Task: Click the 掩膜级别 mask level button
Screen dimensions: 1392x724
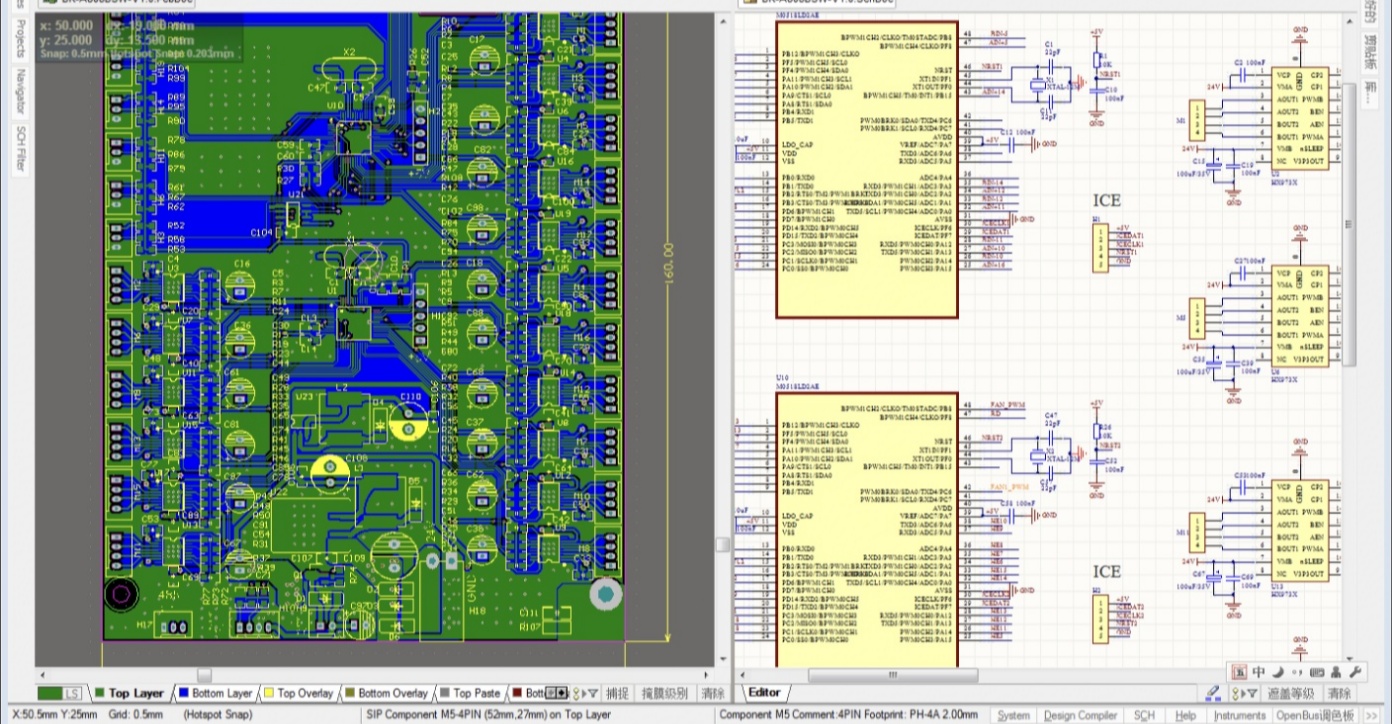Action: click(x=665, y=693)
